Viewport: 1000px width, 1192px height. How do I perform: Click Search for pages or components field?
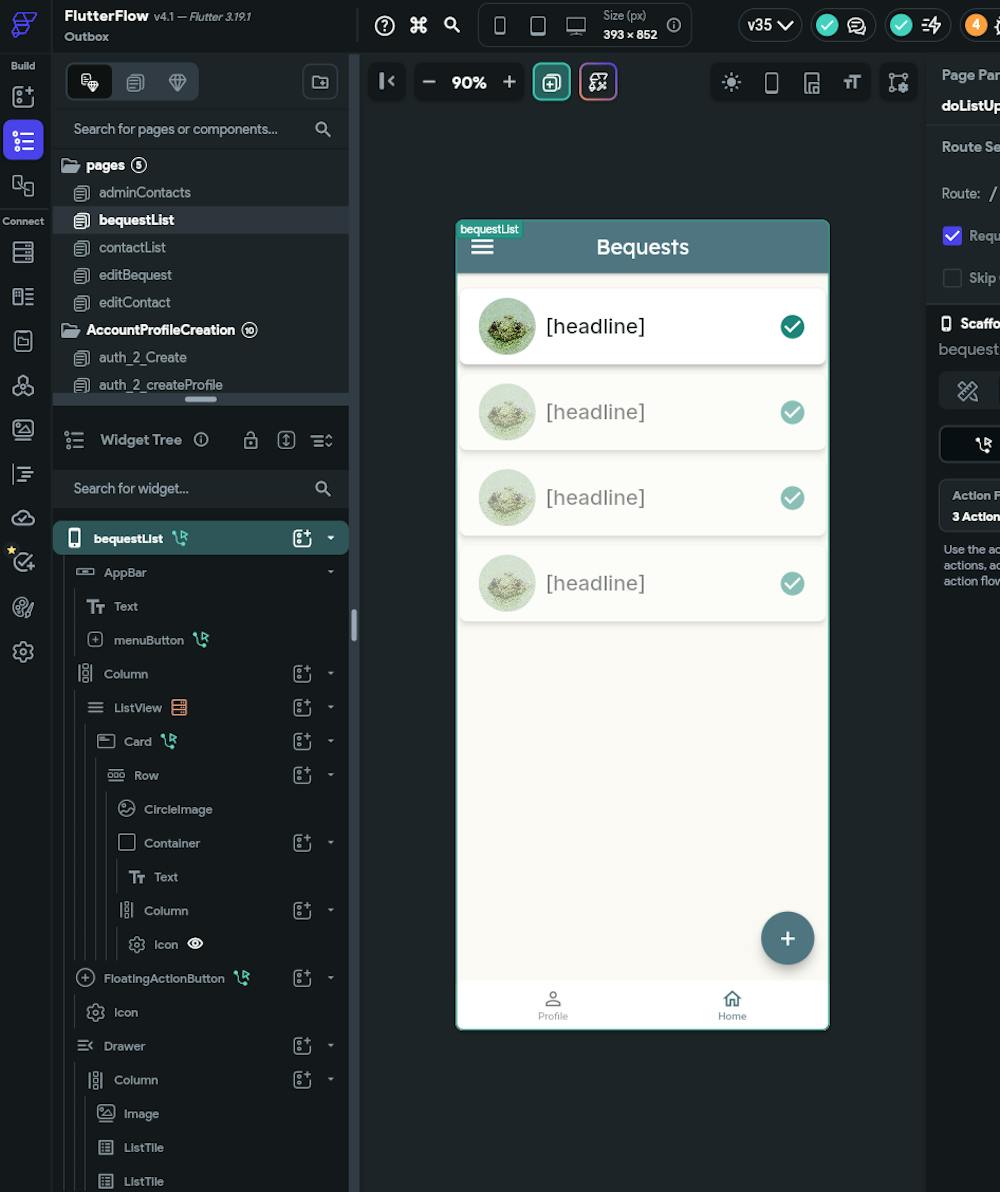point(201,129)
